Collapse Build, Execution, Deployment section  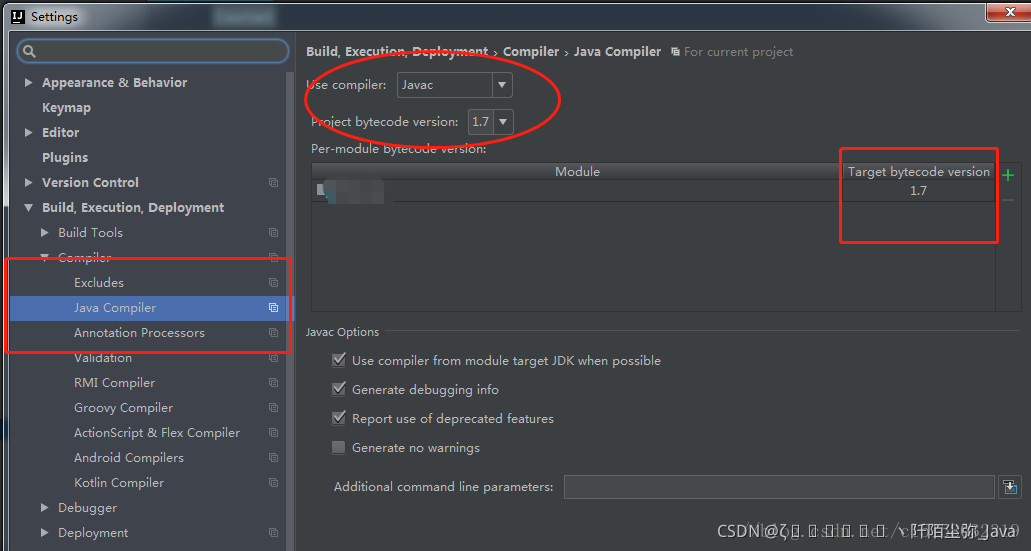click(x=28, y=207)
